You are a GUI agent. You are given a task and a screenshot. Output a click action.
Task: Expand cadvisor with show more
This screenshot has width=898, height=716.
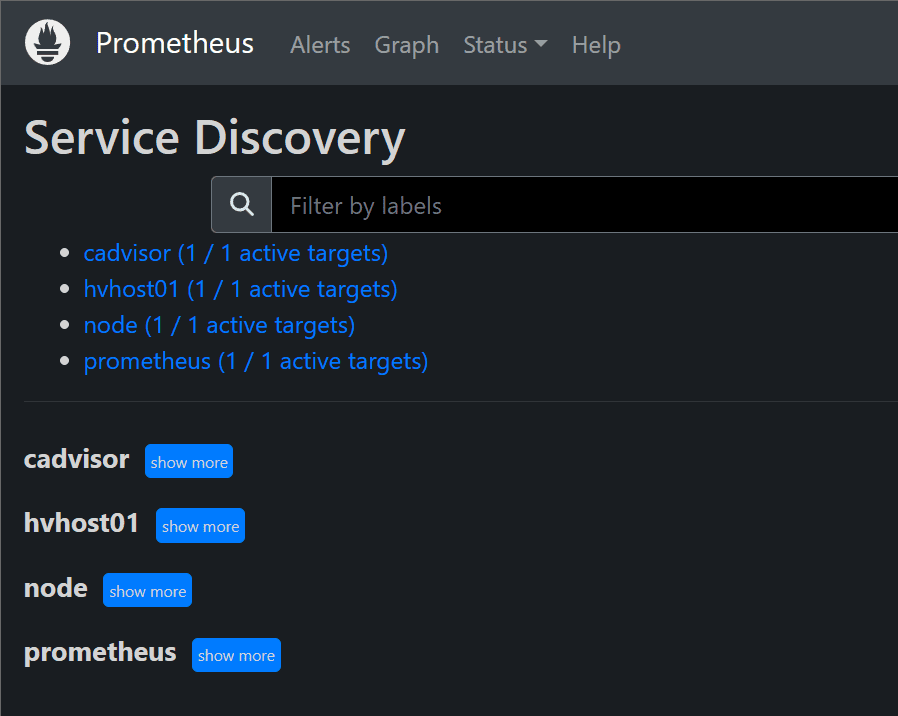click(189, 462)
